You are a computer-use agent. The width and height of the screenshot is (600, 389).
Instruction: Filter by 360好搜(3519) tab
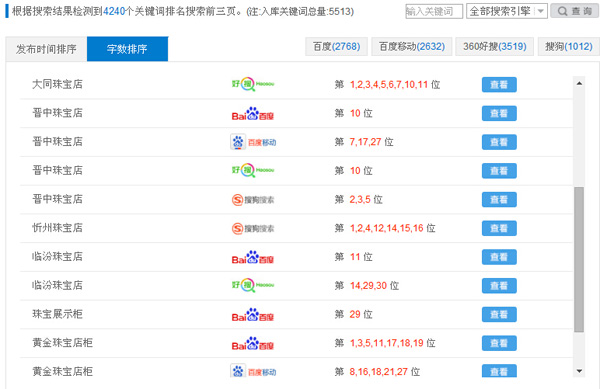tap(494, 47)
